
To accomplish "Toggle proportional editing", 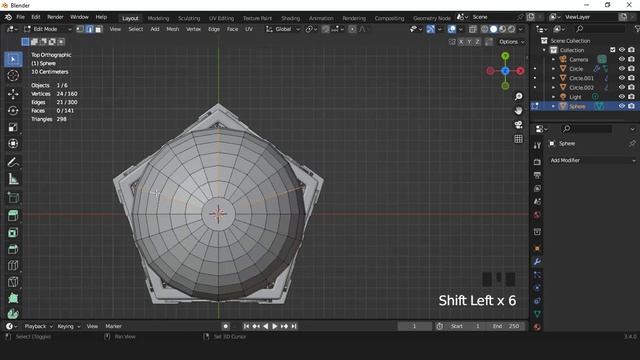I will [x=352, y=29].
